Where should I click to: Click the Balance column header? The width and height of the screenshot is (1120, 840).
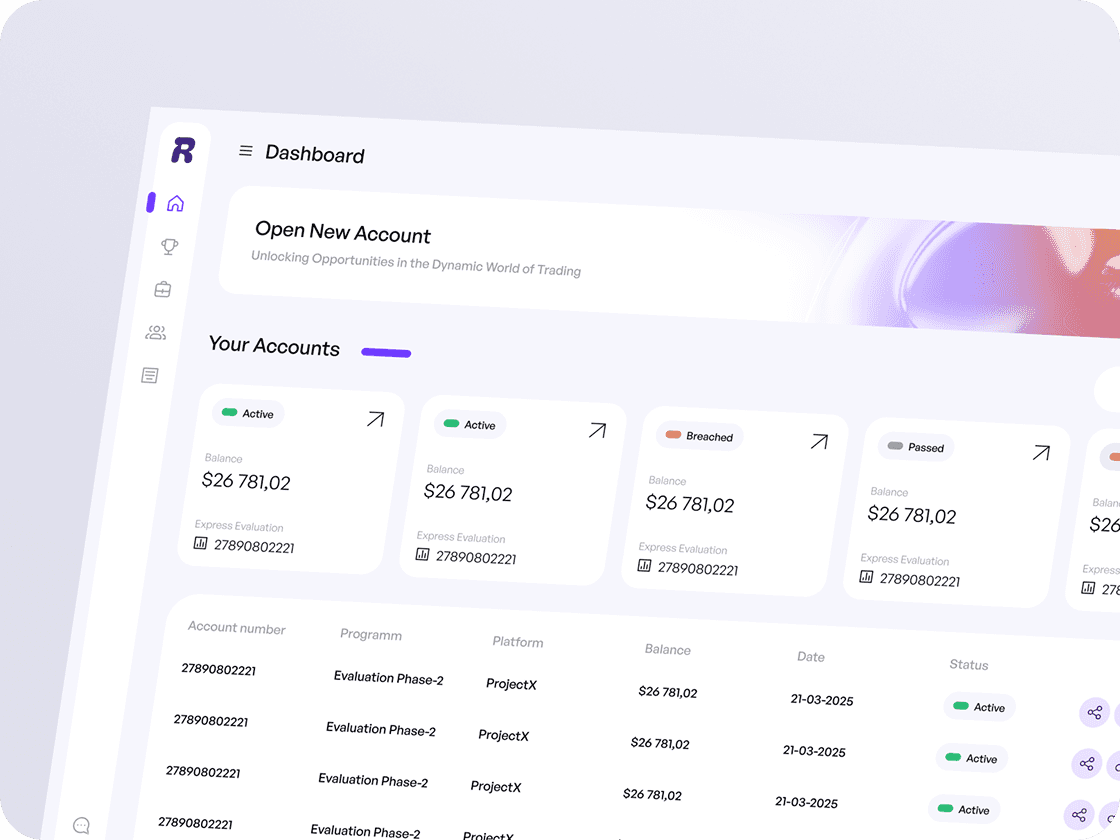click(x=668, y=649)
